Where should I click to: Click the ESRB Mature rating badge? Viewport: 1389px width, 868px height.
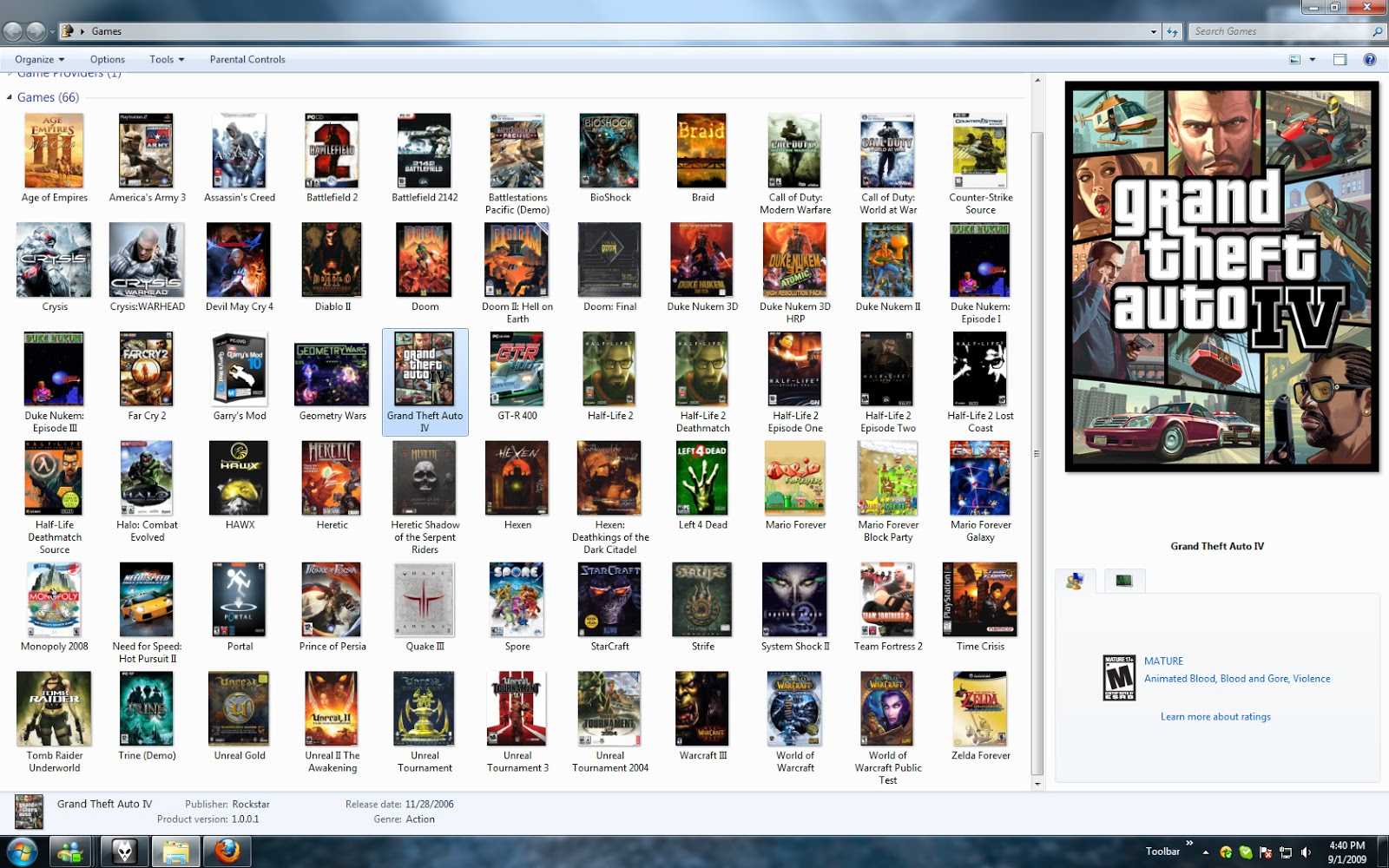(x=1119, y=678)
